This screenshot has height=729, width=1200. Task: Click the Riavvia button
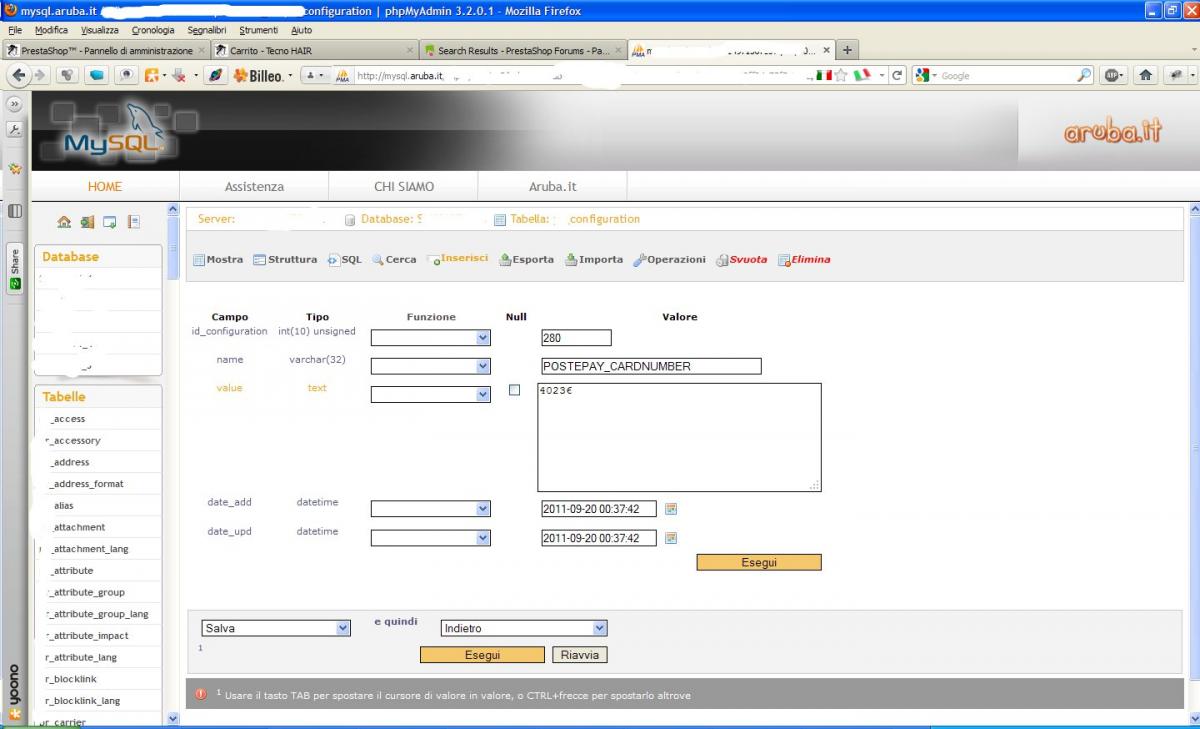pos(580,655)
